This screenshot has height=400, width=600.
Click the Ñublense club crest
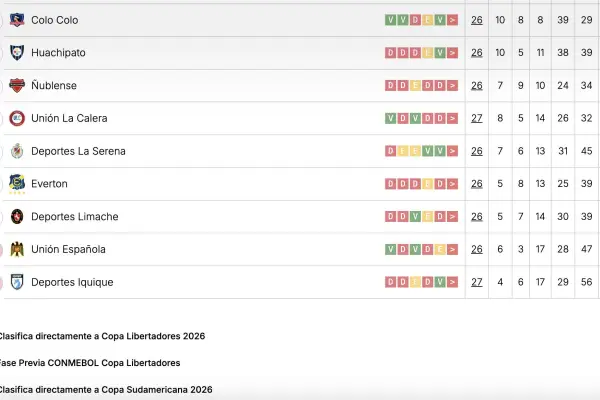(x=17, y=85)
